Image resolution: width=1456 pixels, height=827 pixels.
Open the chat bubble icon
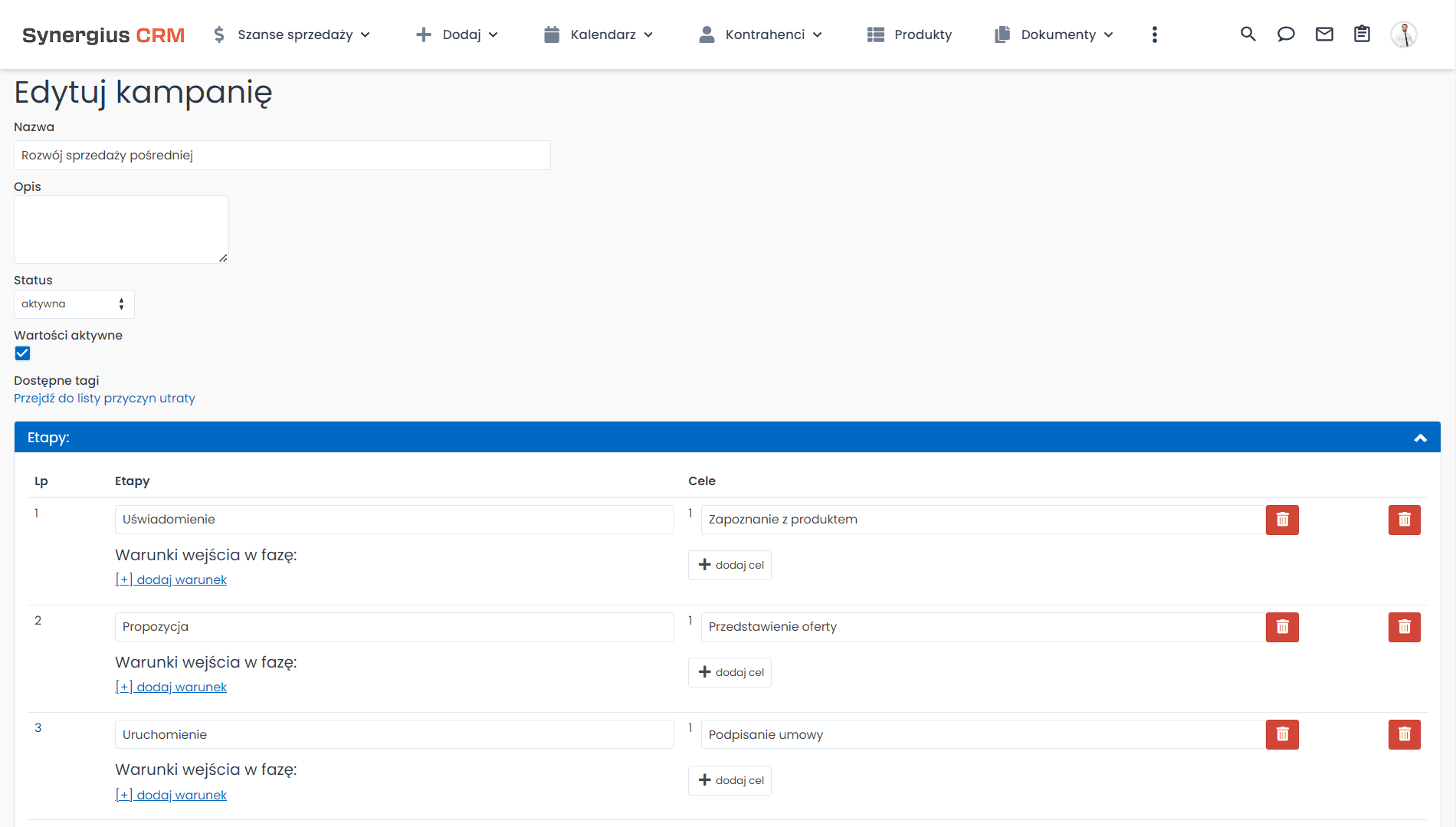point(1286,34)
